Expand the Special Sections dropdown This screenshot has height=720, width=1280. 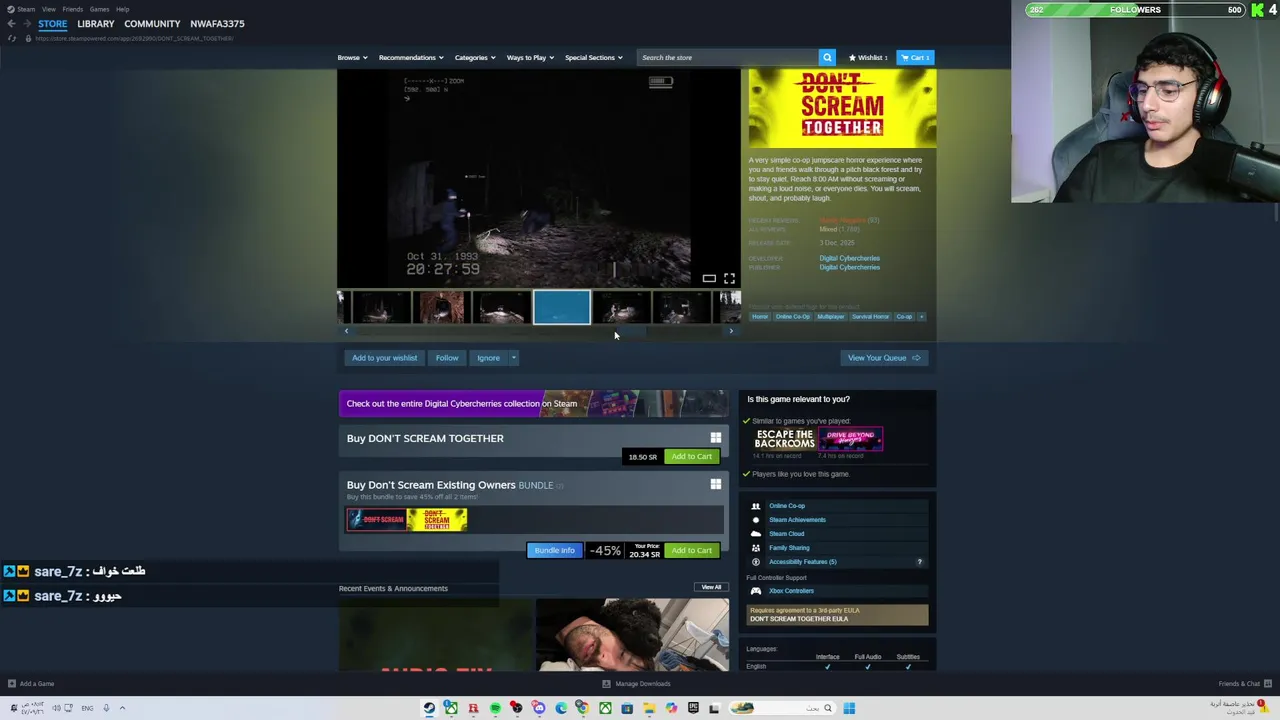(594, 57)
